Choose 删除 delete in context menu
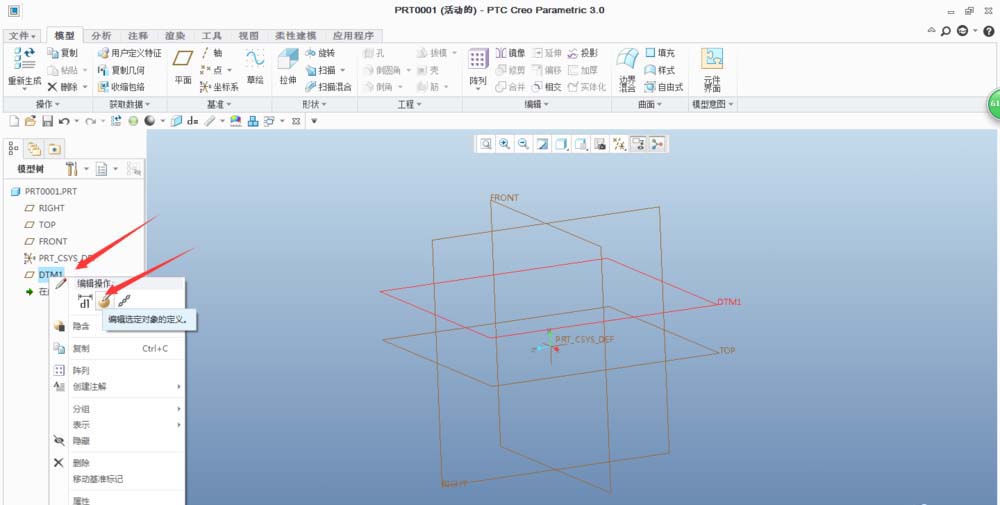 pos(117,463)
